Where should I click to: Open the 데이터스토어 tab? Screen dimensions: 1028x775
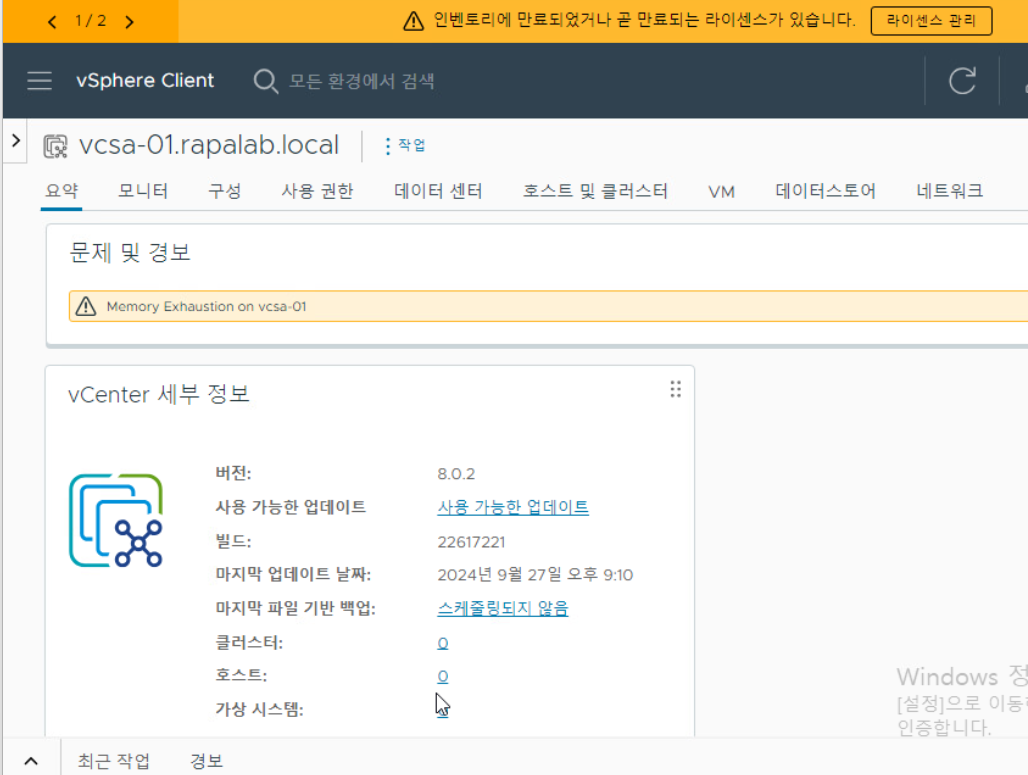click(x=825, y=191)
